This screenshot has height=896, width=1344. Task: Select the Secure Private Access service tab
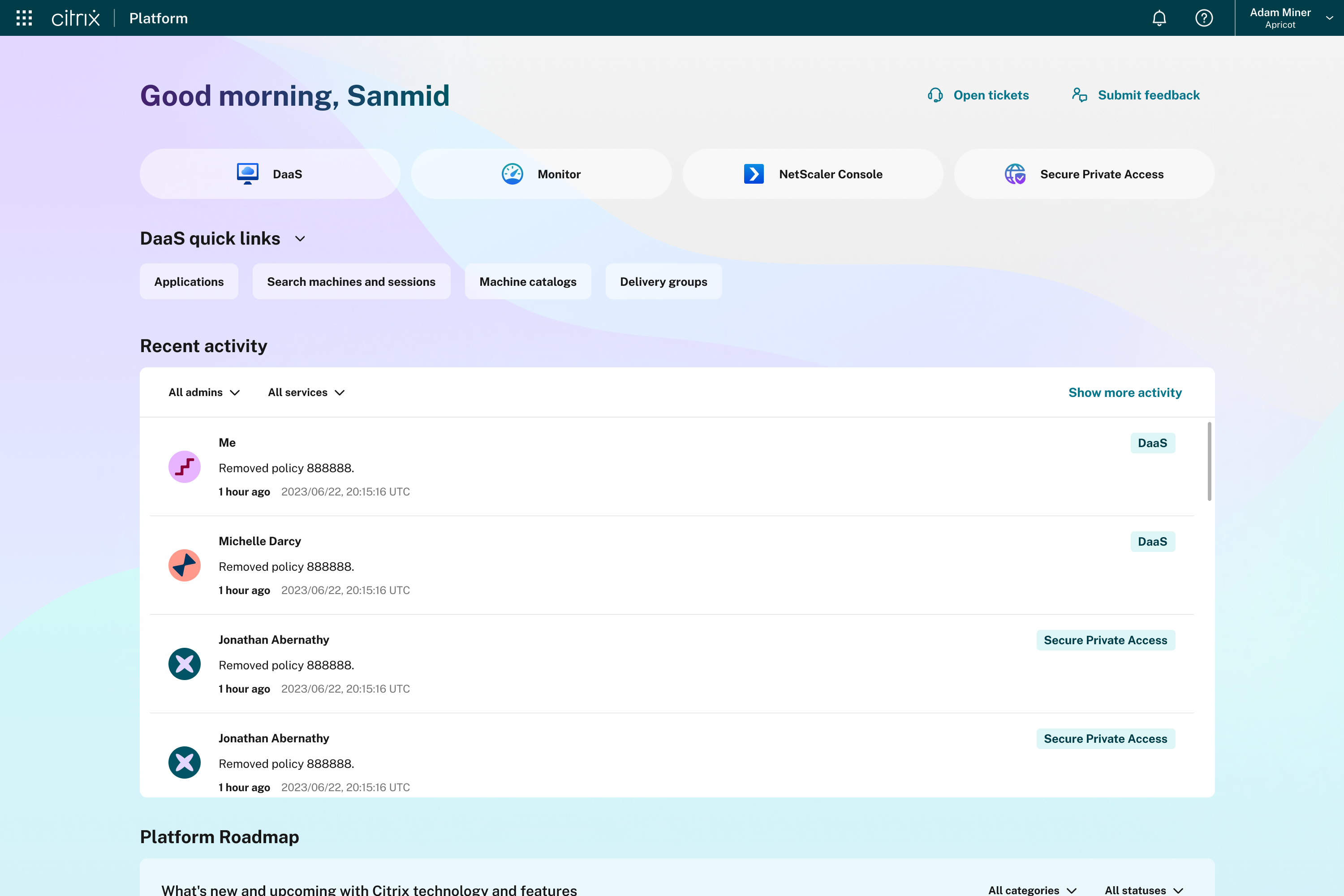(1084, 174)
